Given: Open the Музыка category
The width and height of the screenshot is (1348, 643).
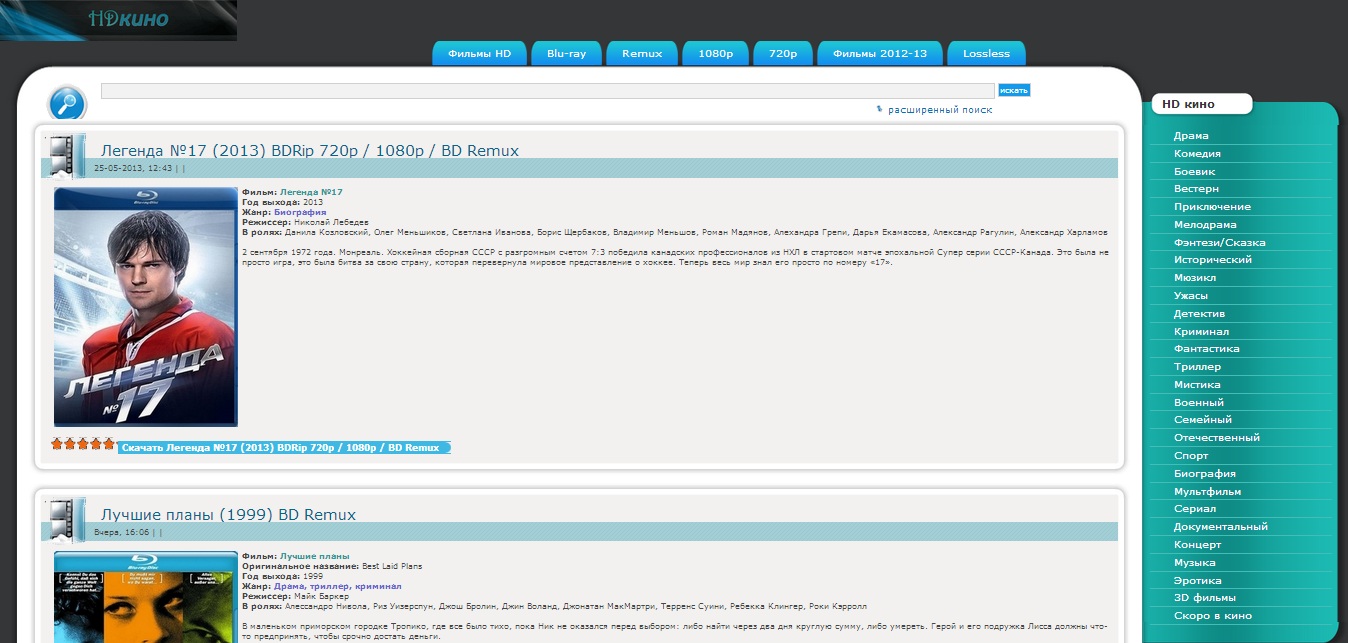Looking at the screenshot, I should [1197, 563].
